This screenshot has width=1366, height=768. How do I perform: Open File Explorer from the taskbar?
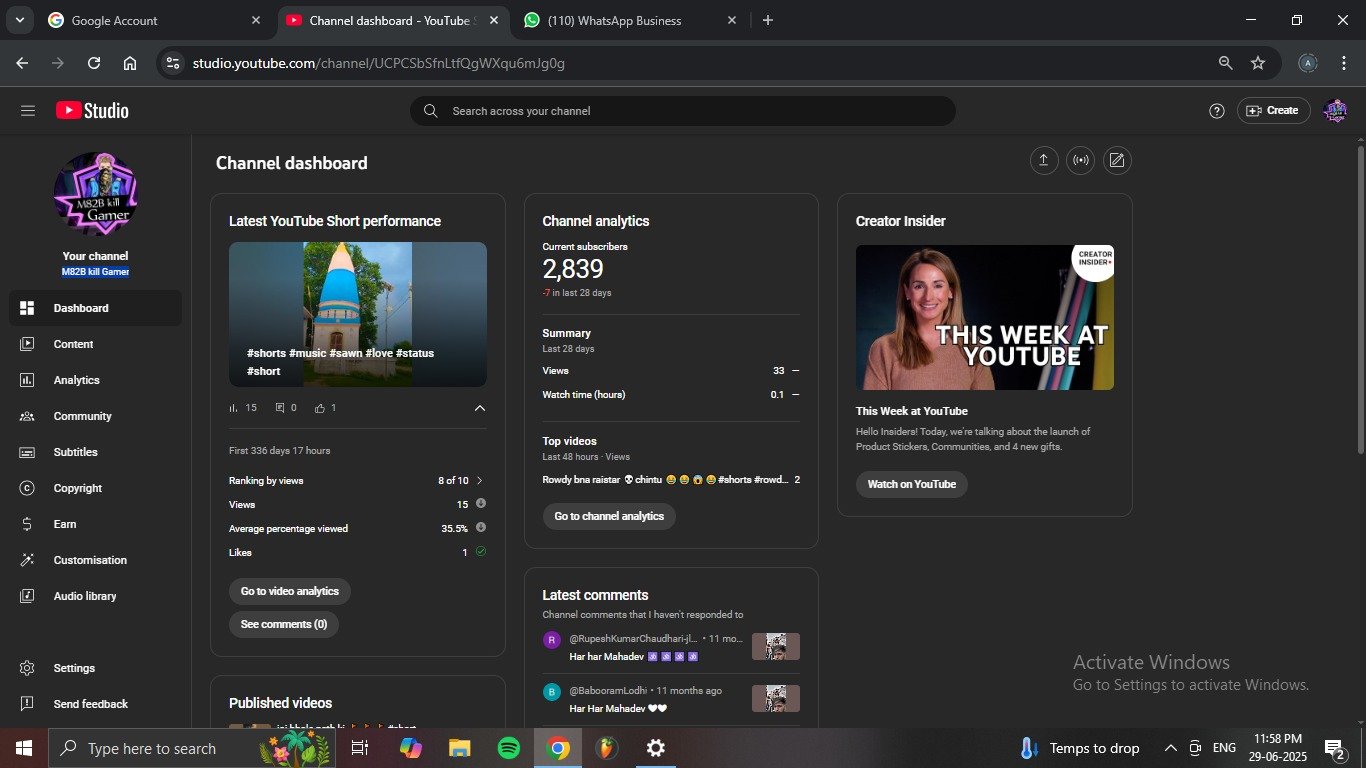pyautogui.click(x=460, y=748)
